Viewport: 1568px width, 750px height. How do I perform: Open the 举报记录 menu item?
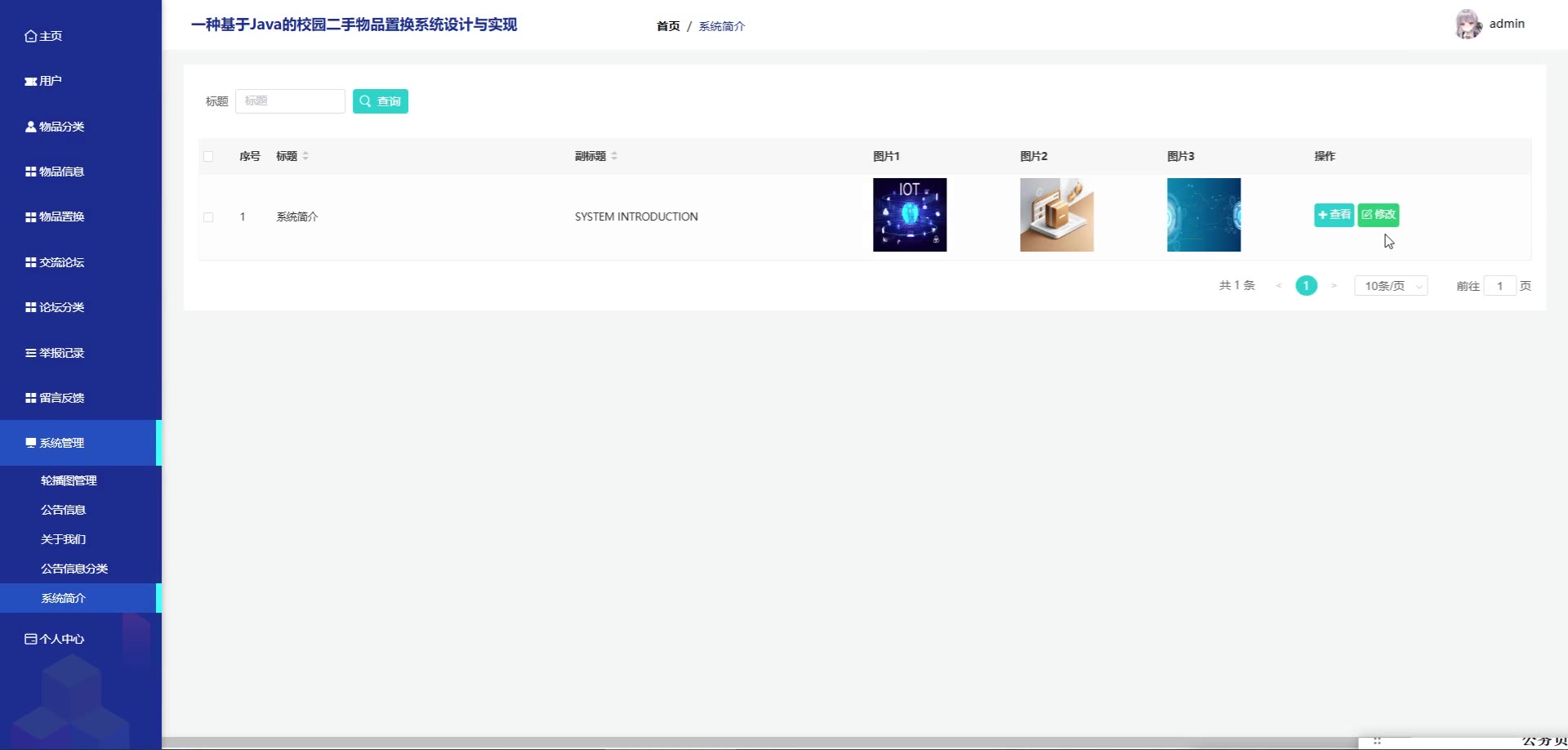[81, 353]
